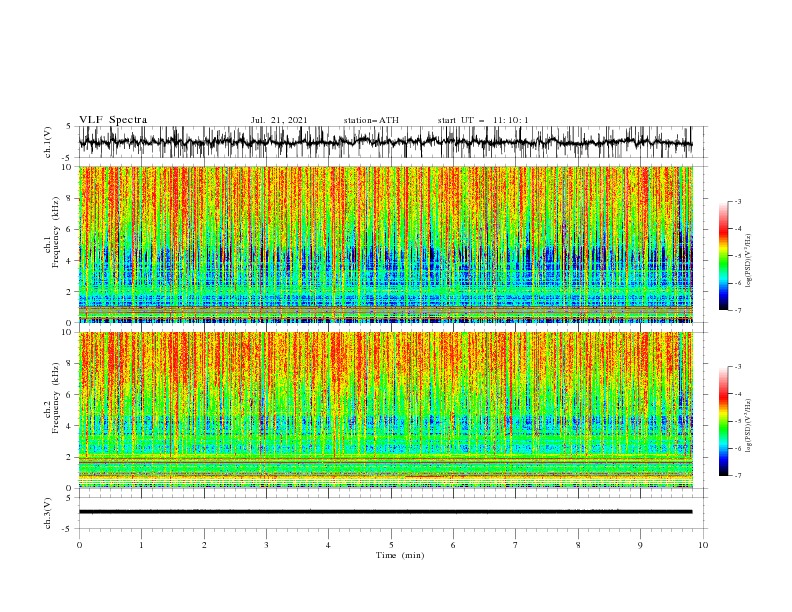This screenshot has height=612, width=792.
Task: Click time axis tick label '0'
Action: click(x=79, y=545)
